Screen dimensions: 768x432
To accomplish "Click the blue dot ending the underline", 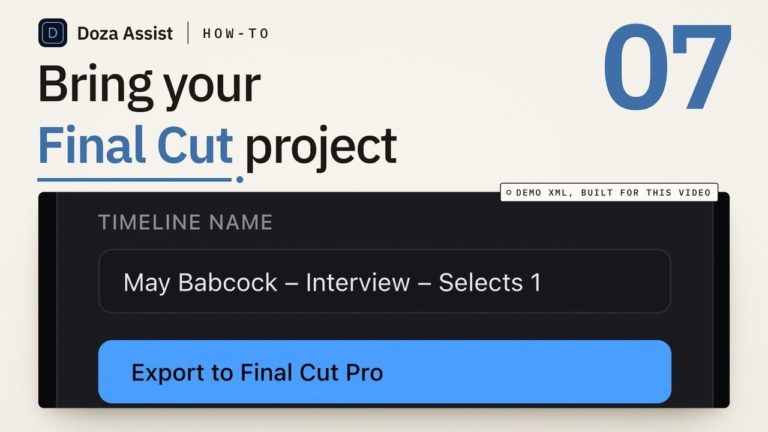I will pos(240,179).
